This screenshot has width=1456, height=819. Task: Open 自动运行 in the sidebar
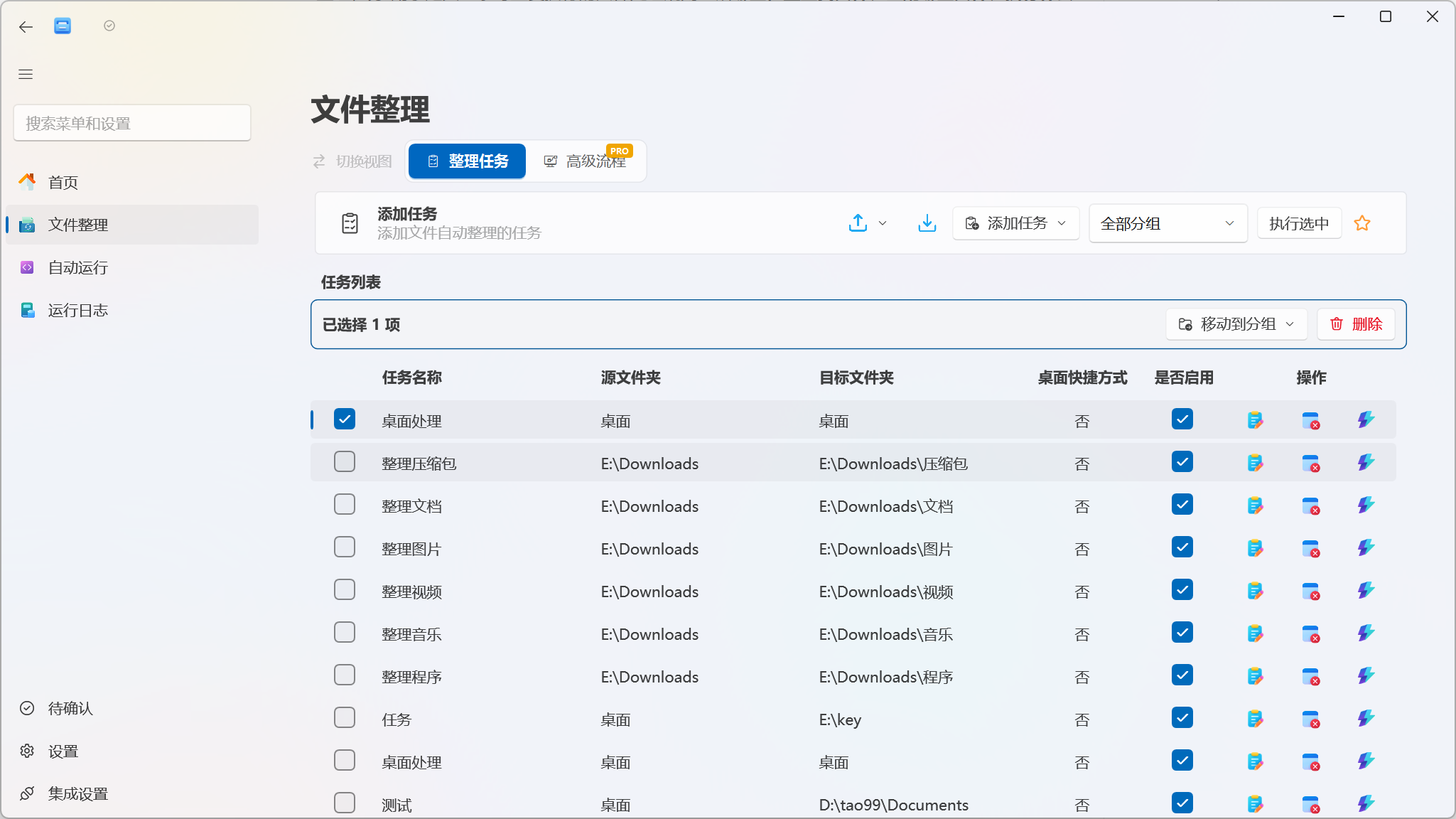tap(132, 267)
